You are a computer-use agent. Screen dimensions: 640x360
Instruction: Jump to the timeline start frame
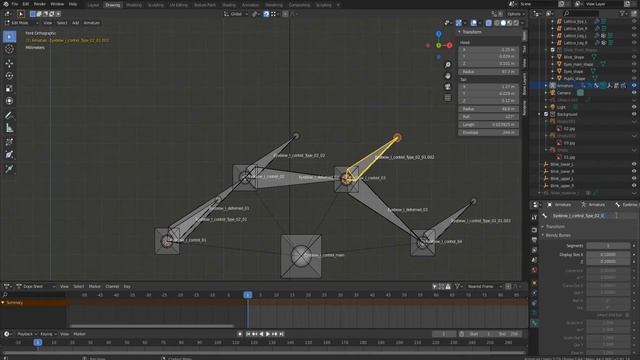click(x=248, y=334)
